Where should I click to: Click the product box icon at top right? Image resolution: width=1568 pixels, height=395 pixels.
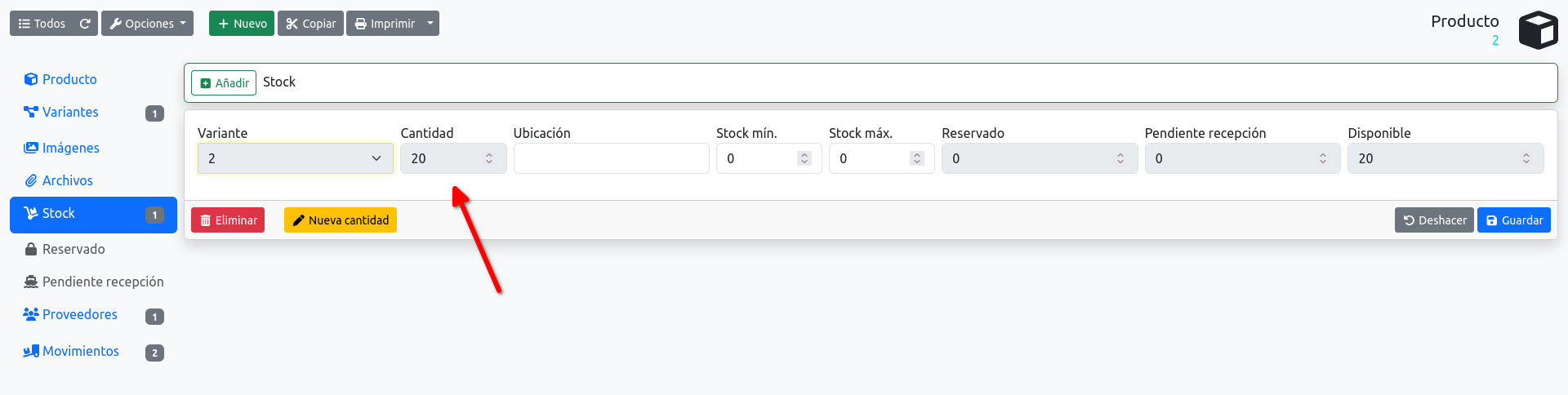pyautogui.click(x=1538, y=30)
